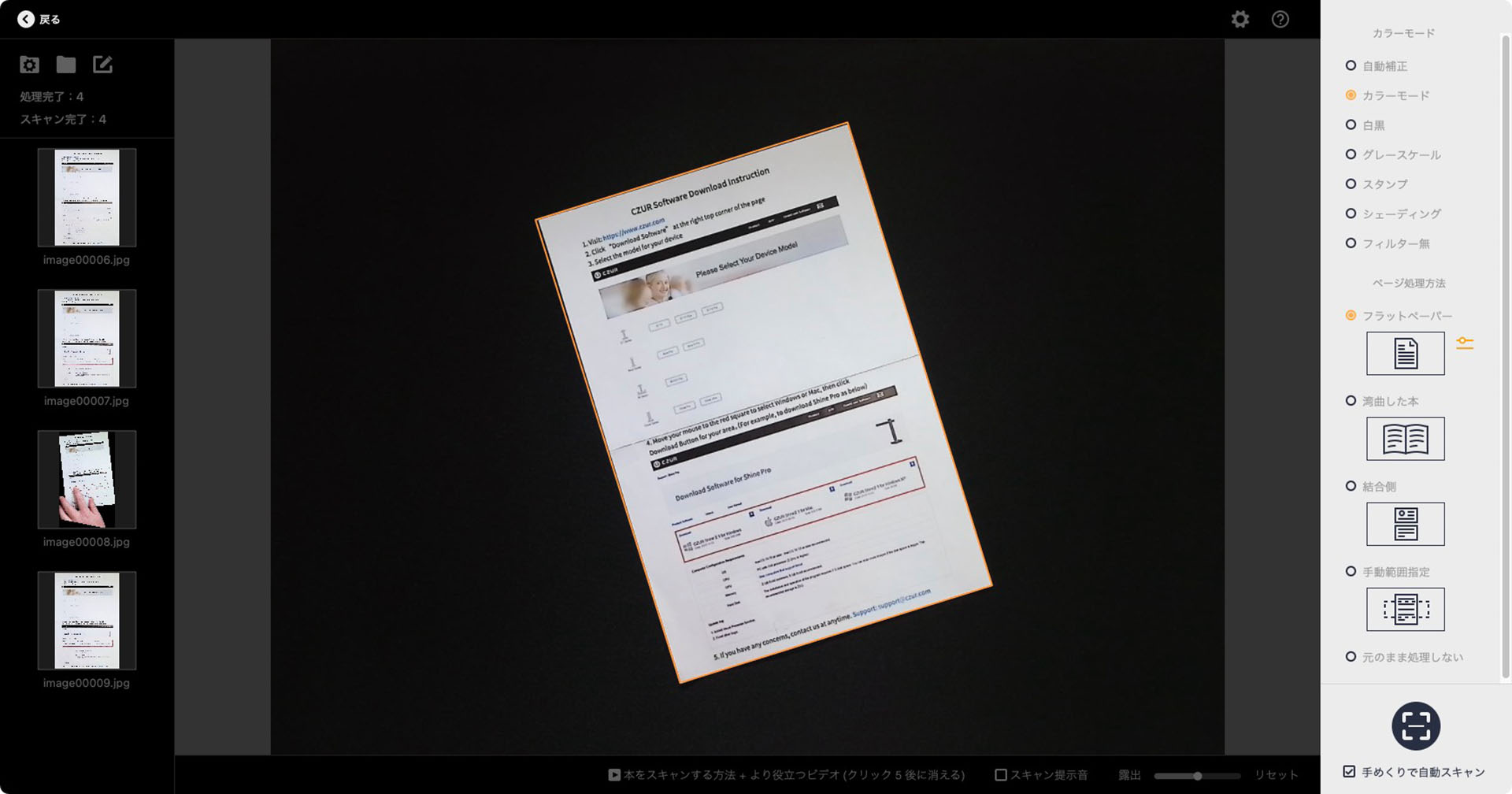Click the image00008.jpg file name
Screen dimensions: 1512x794
tap(87, 542)
